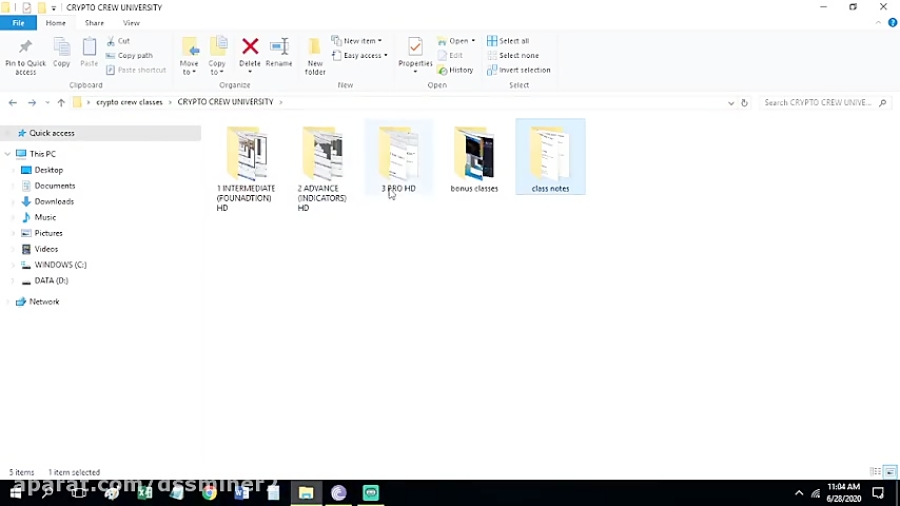900x506 pixels.
Task: Open the Easy access dropdown
Action: [x=360, y=56]
